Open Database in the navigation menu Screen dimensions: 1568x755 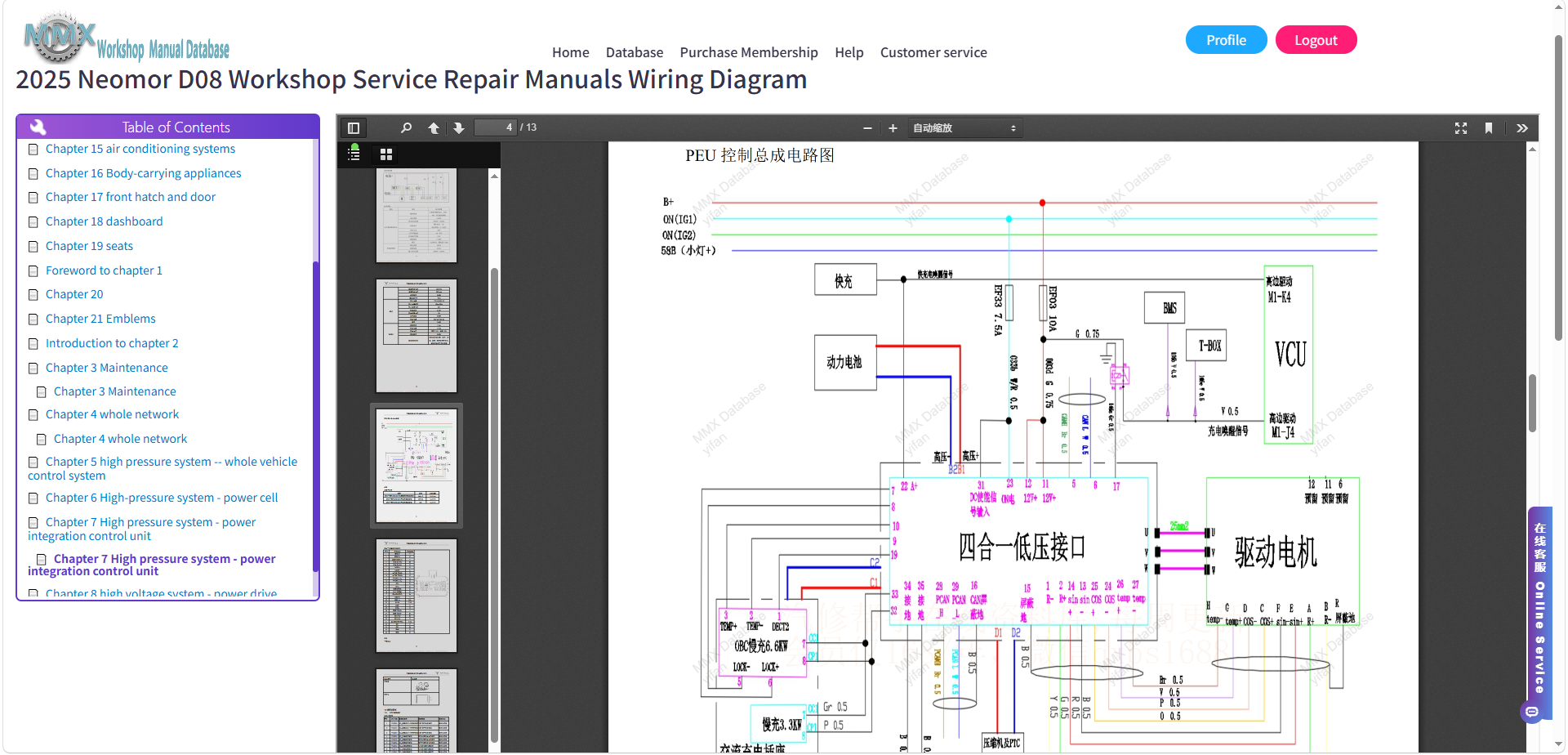tap(635, 52)
